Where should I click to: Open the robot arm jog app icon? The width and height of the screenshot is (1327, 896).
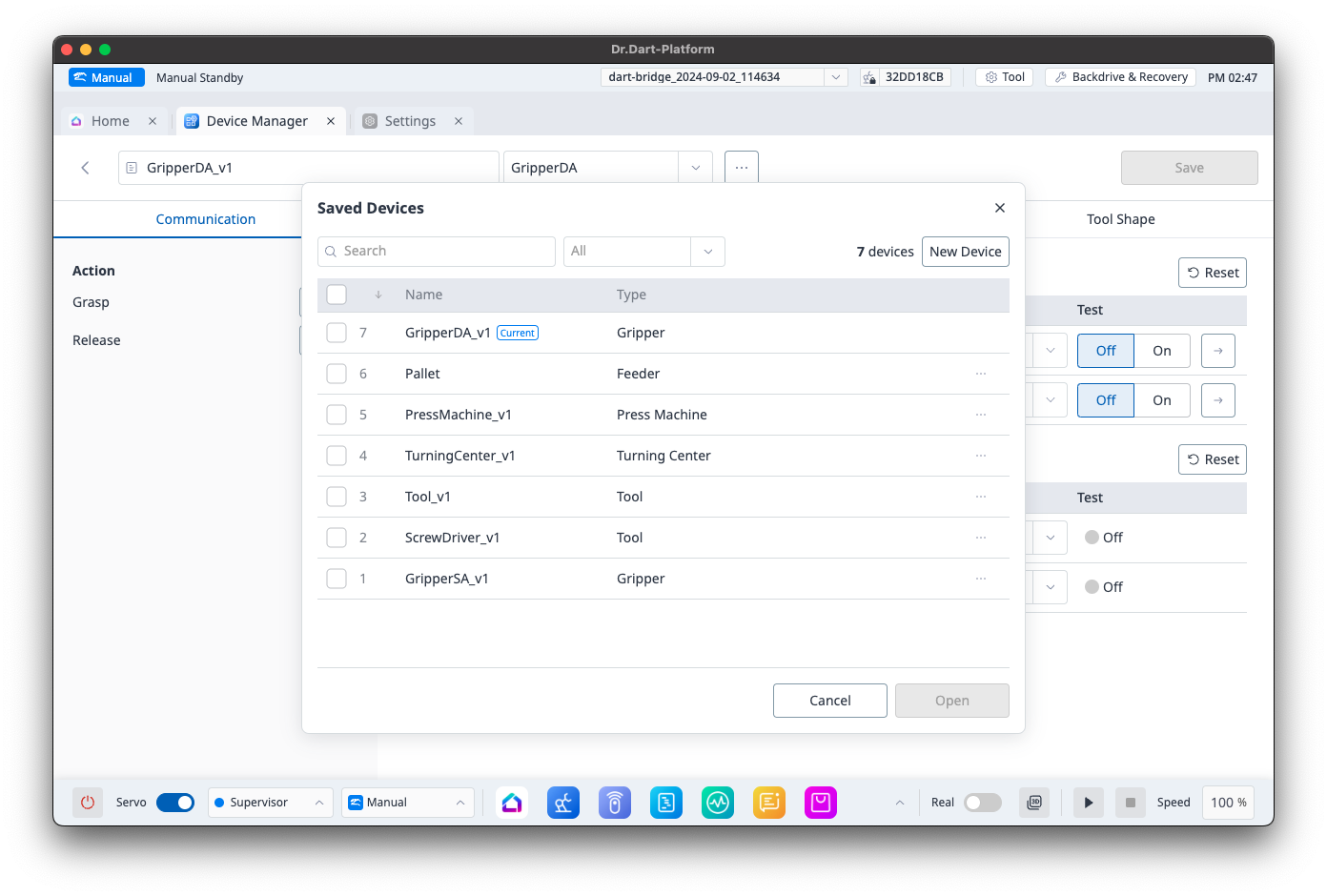[x=563, y=803]
